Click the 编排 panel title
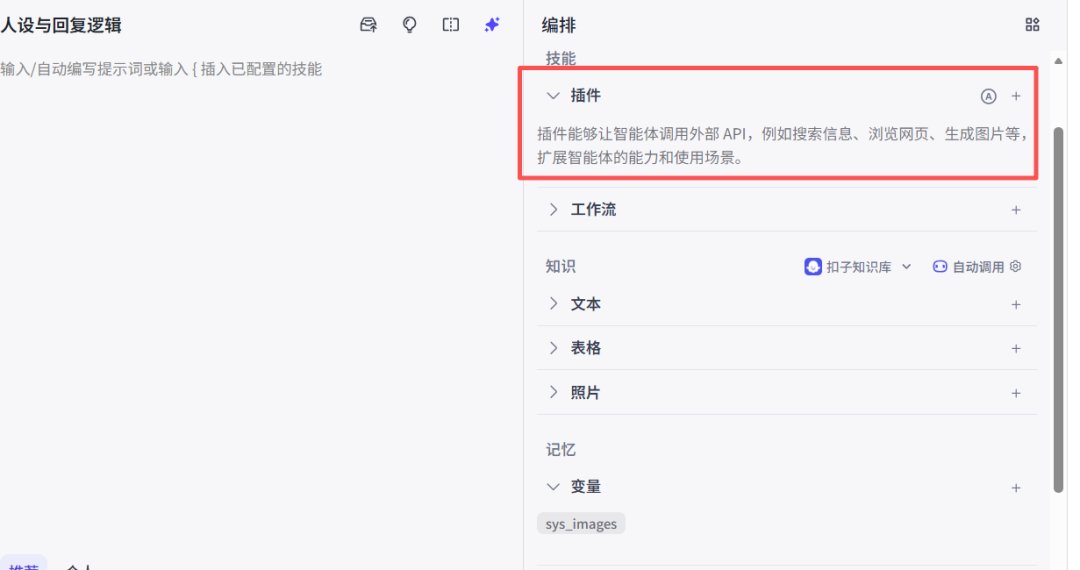Screen dimensions: 1080x570 click(559, 25)
